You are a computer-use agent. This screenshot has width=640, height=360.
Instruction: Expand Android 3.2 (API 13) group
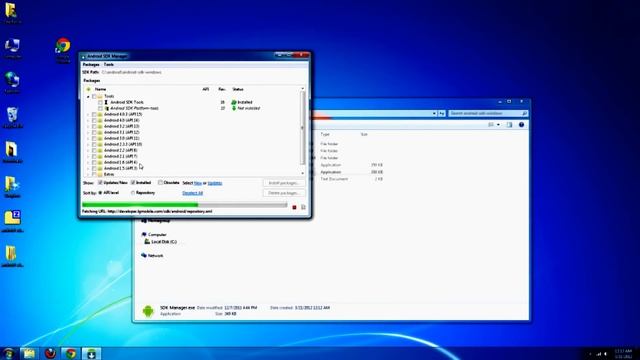click(88, 127)
